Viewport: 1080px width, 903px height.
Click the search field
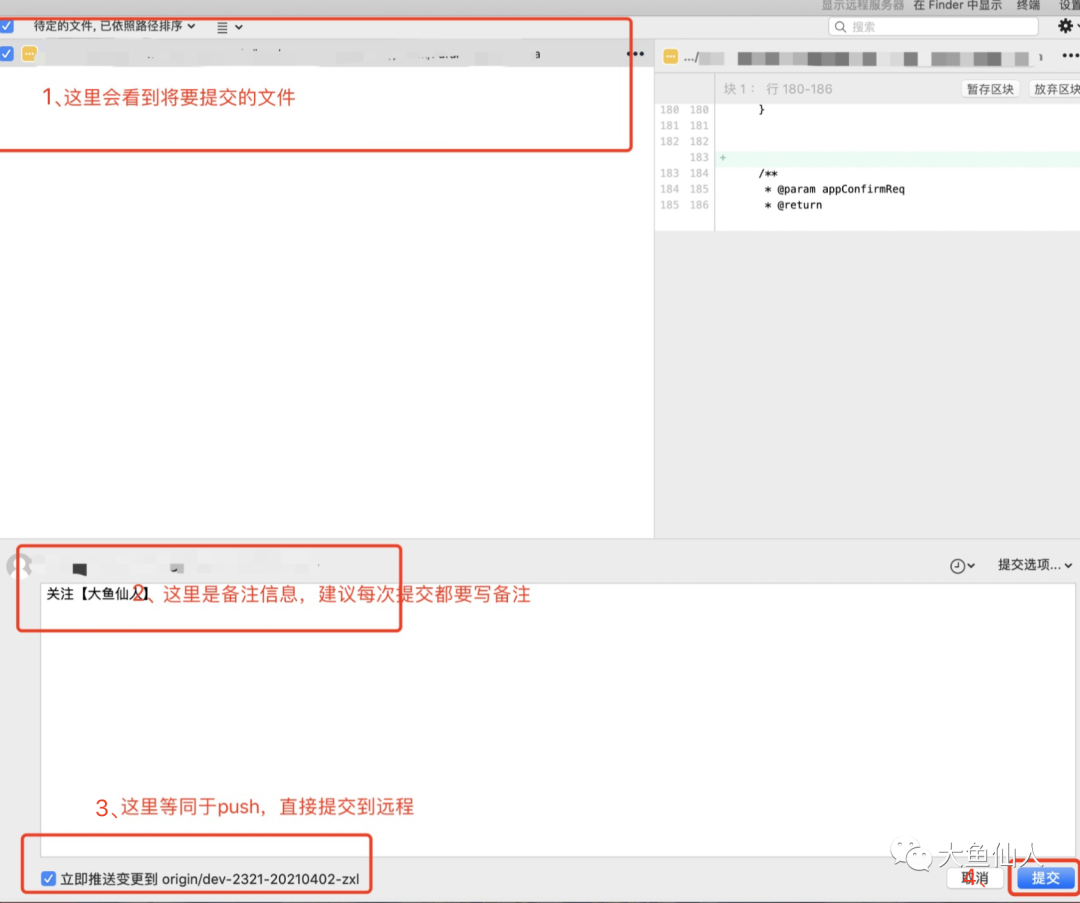click(933, 27)
